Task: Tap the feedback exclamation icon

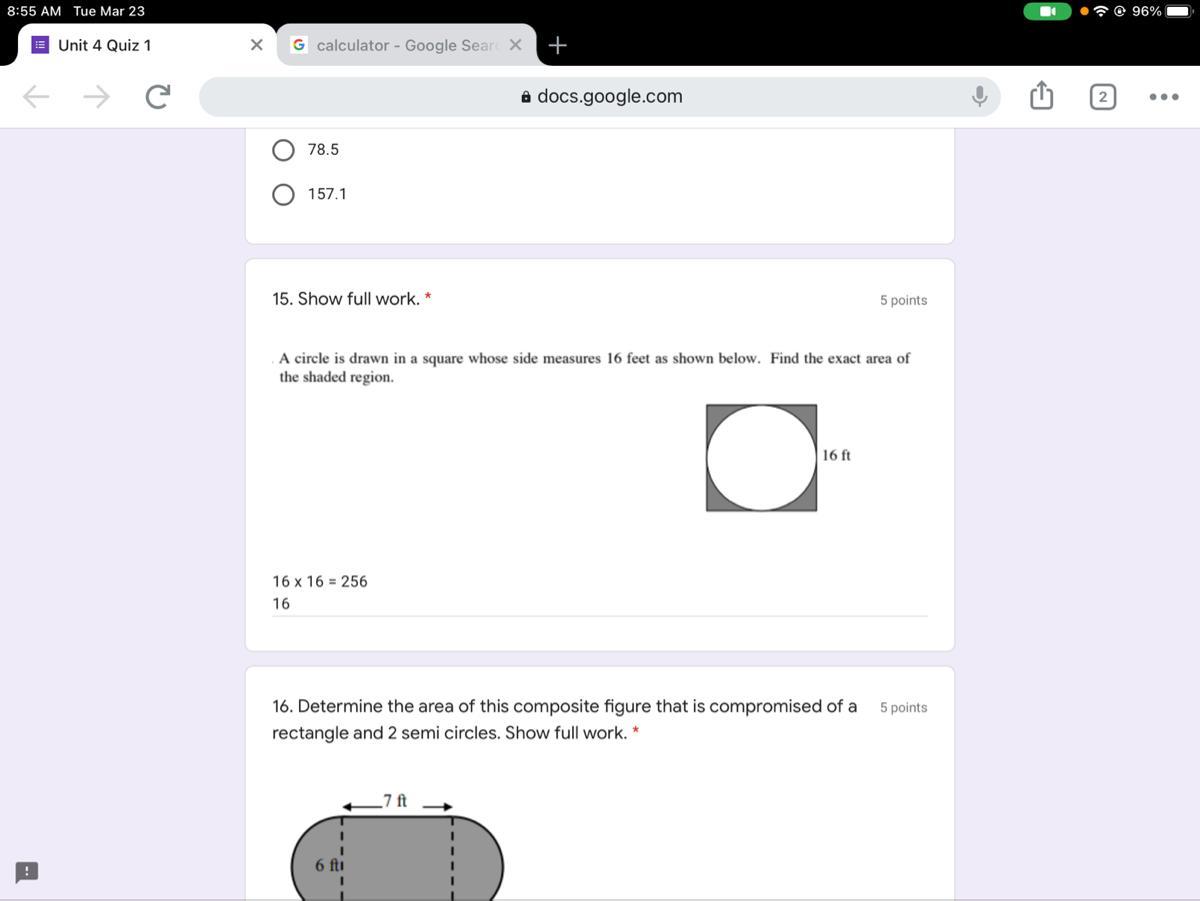Action: pos(27,872)
